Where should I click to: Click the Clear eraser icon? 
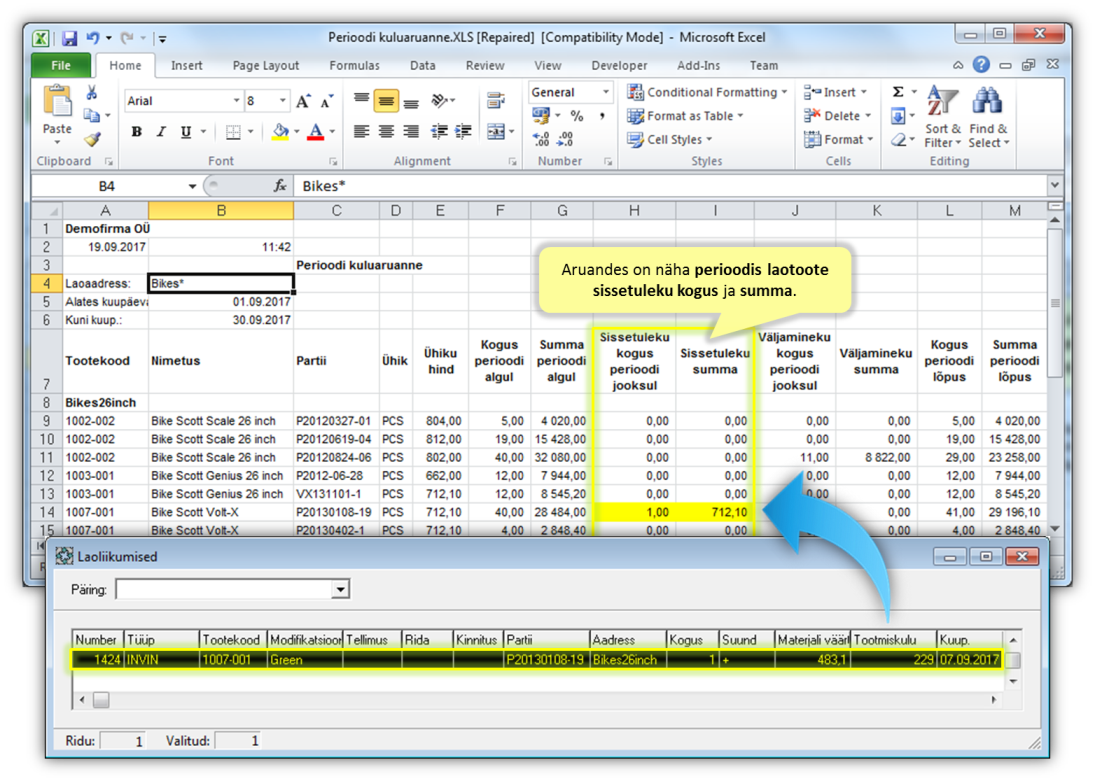pyautogui.click(x=898, y=140)
